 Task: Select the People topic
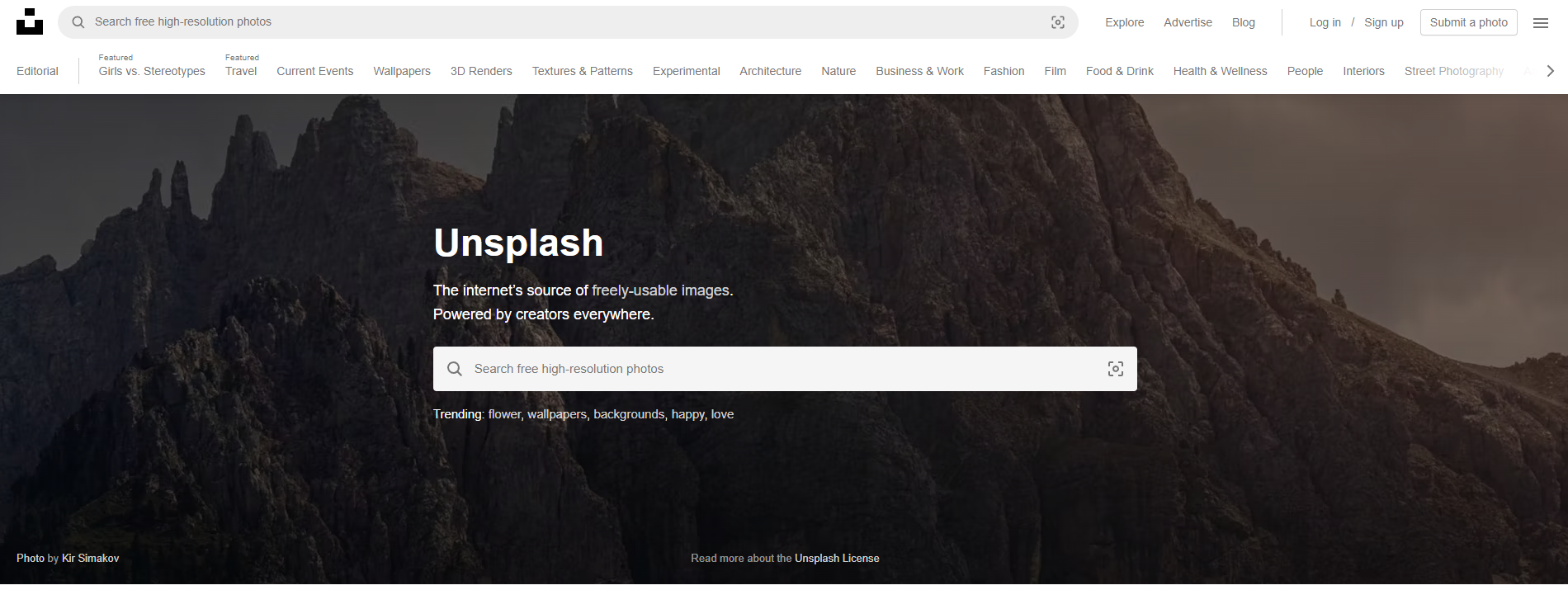tap(1305, 71)
